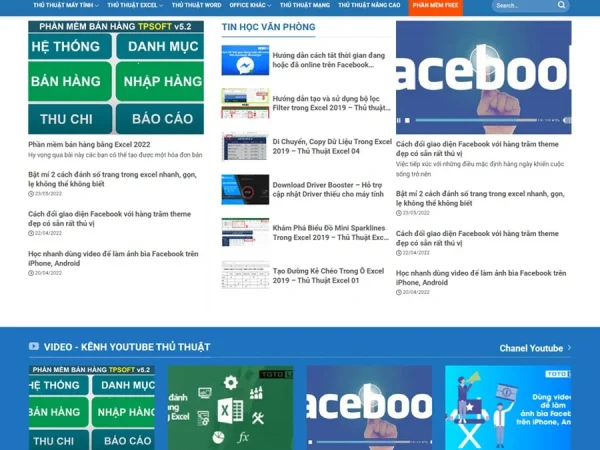This screenshot has height=450, width=600.
Task: Type in the Search input field
Action: 523,5
